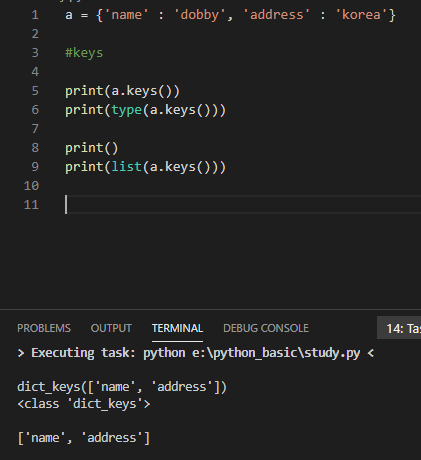The width and height of the screenshot is (421, 460).
Task: Click line number 9 in the gutter
Action: [35, 166]
